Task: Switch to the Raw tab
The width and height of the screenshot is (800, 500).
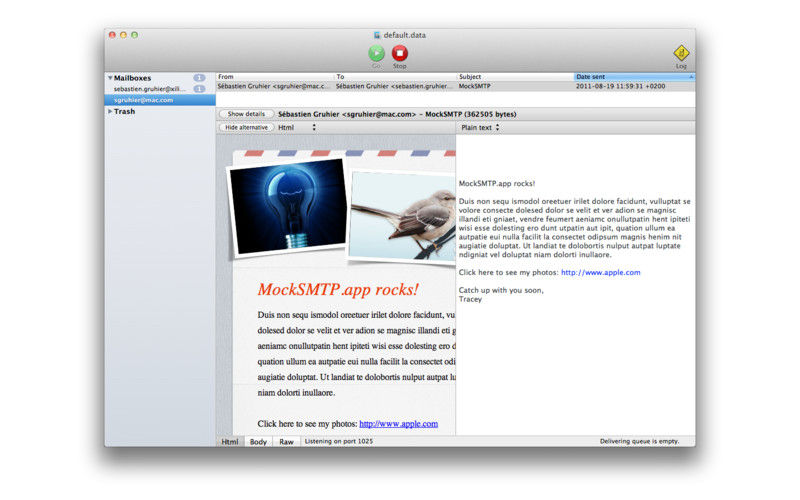Action: coord(286,441)
